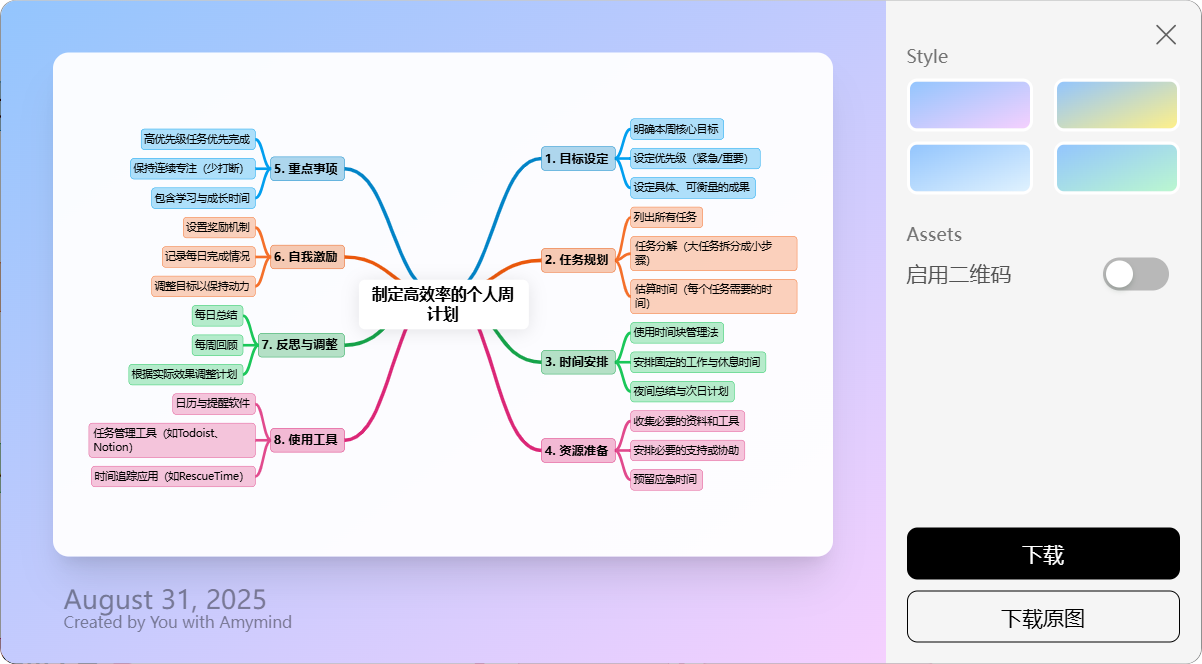Viewport: 1202px width, 664px height.
Task: Click the subnode 保持连续专注（少打断）
Action: pyautogui.click(x=193, y=169)
